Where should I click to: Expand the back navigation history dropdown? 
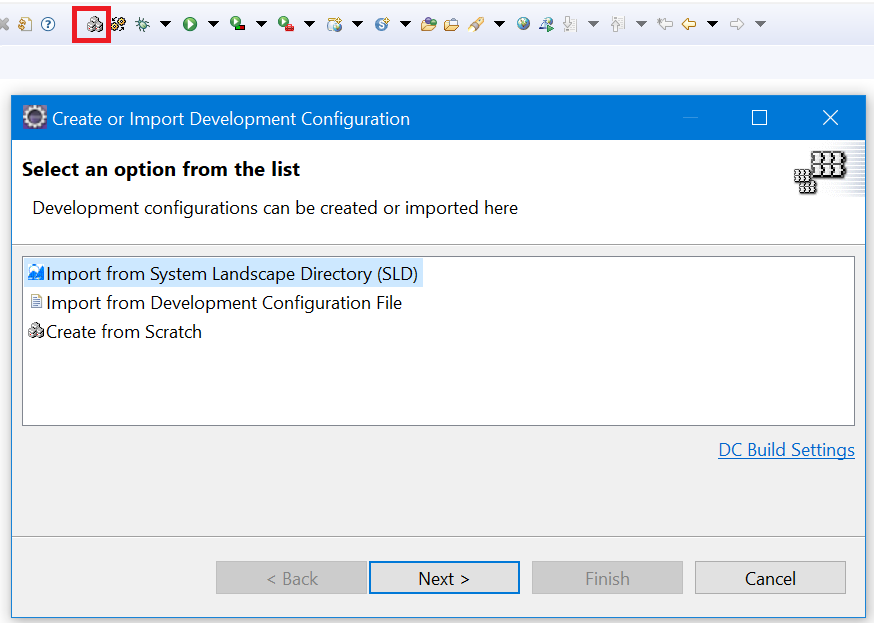[712, 24]
